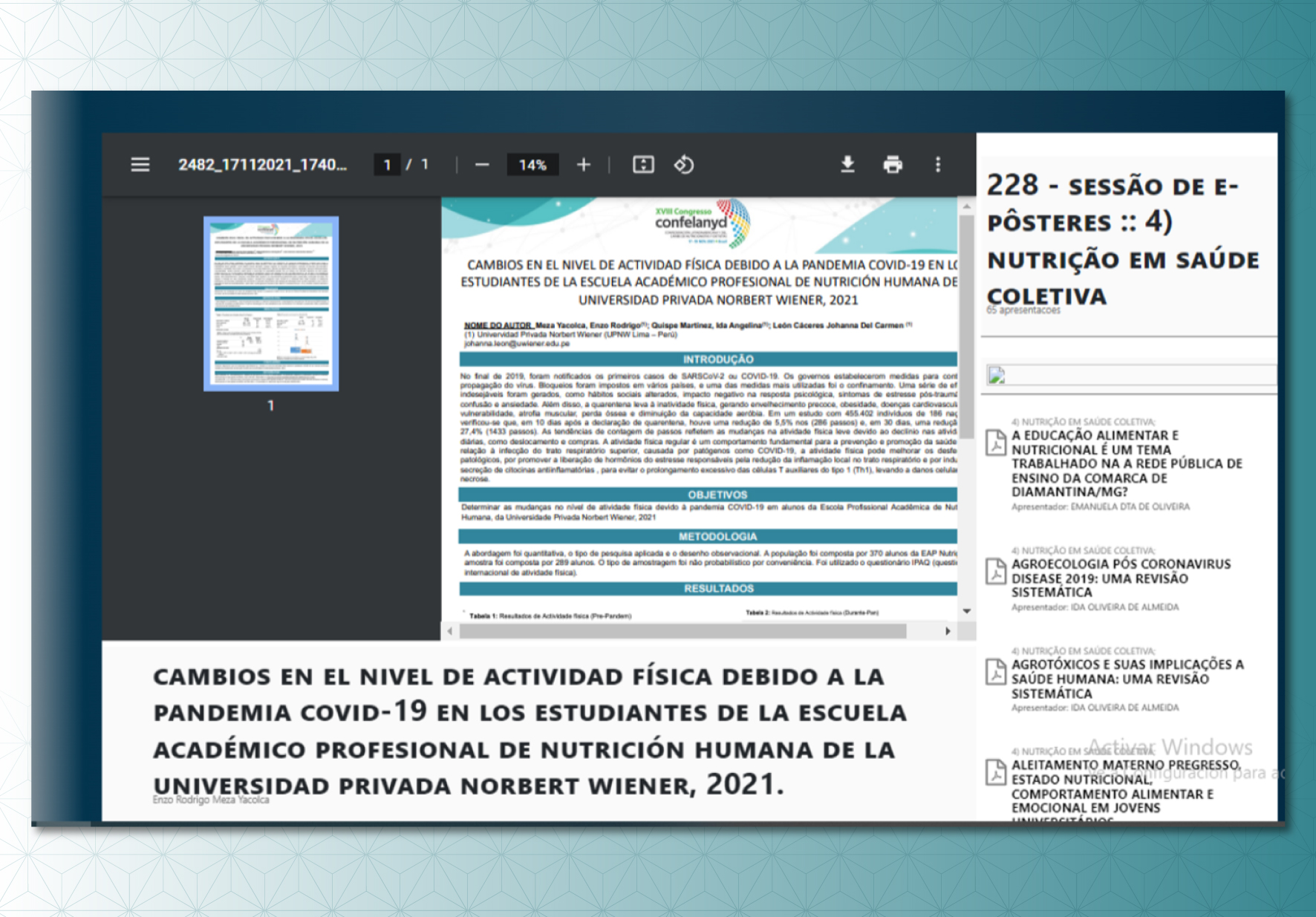
Task: Click the 14% zoom level field
Action: tap(532, 164)
